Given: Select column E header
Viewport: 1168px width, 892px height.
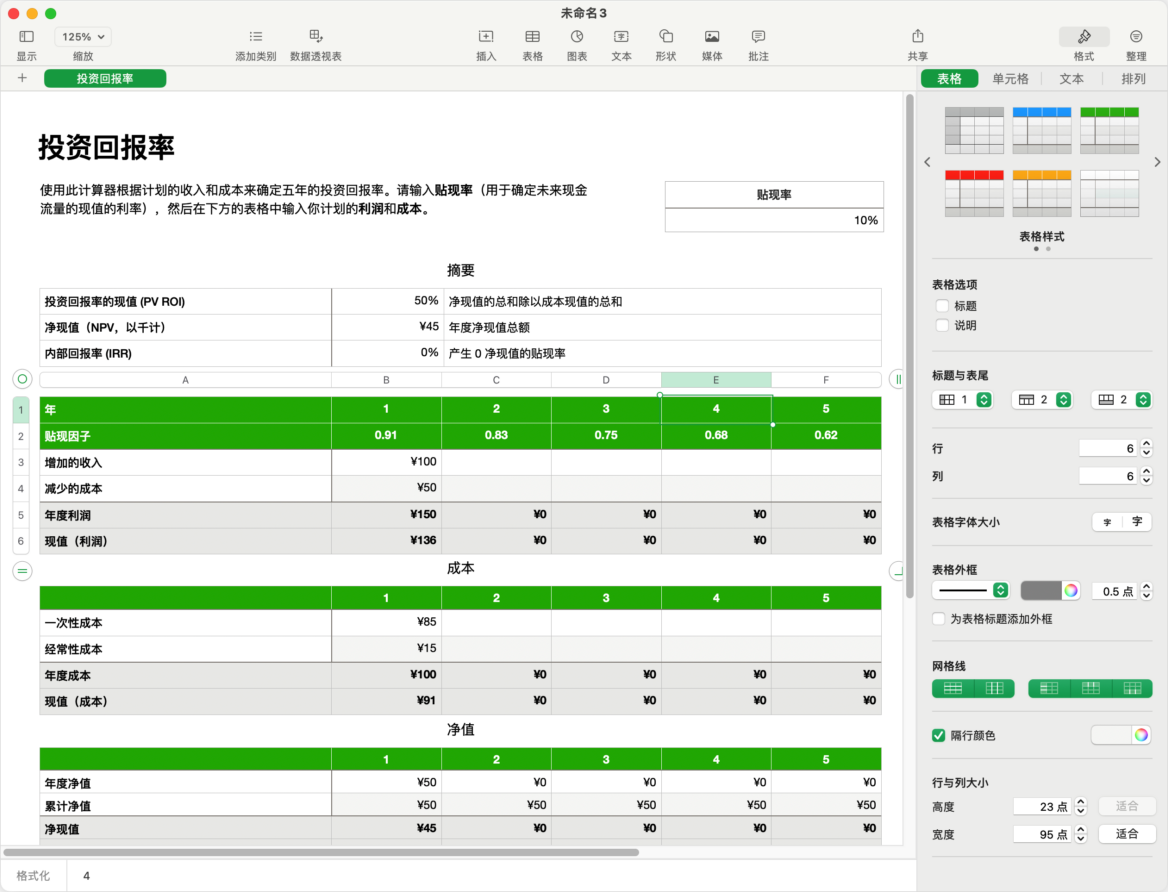Looking at the screenshot, I should click(716, 379).
